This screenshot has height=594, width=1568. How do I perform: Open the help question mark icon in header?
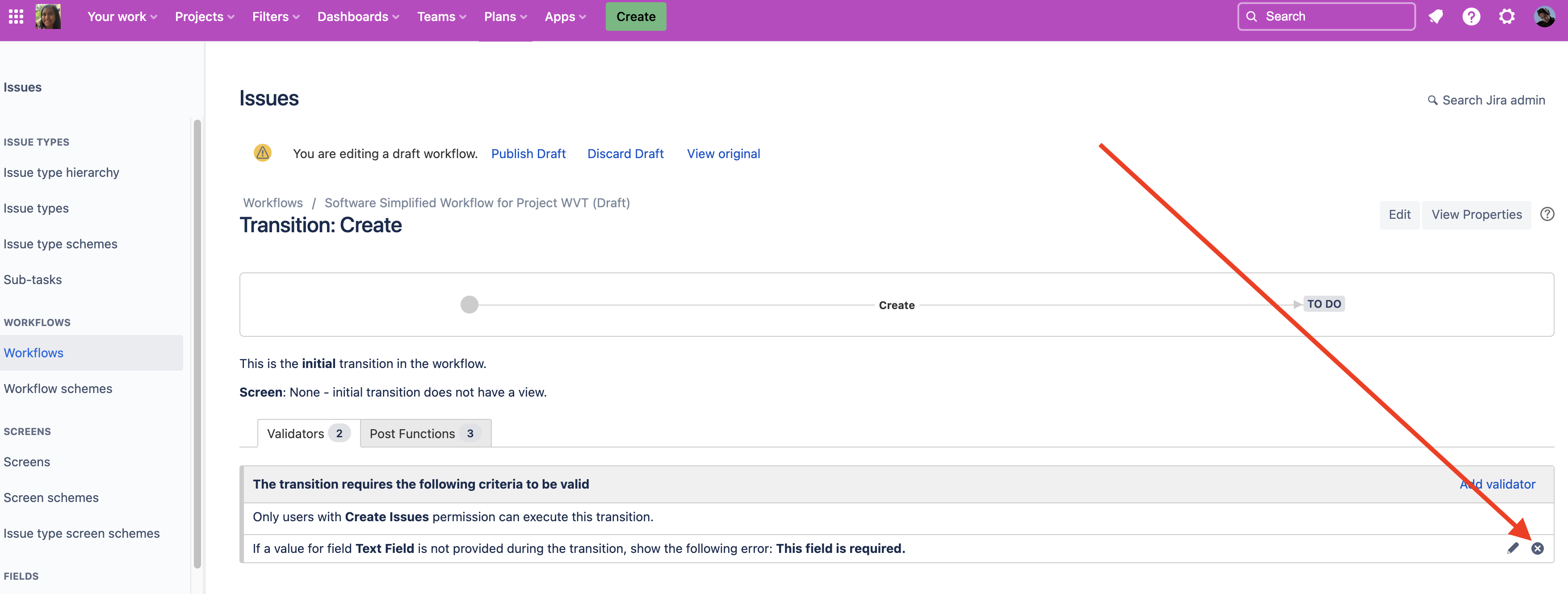(x=1471, y=17)
